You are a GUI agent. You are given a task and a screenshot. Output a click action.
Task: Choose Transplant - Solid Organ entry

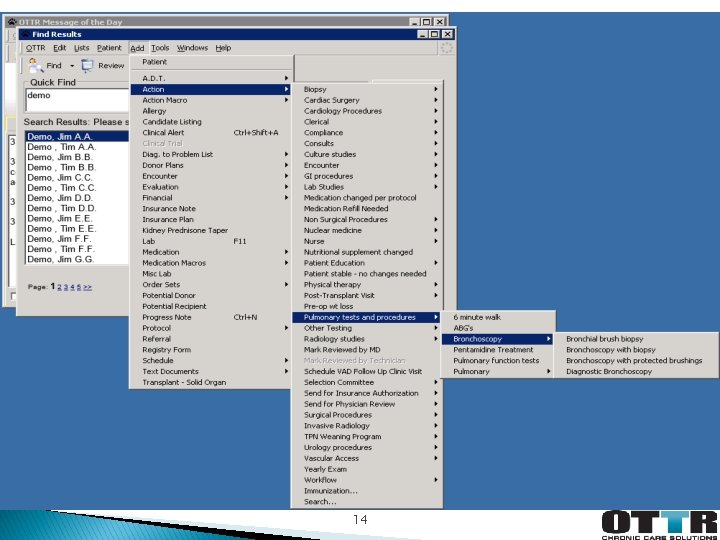click(211, 382)
